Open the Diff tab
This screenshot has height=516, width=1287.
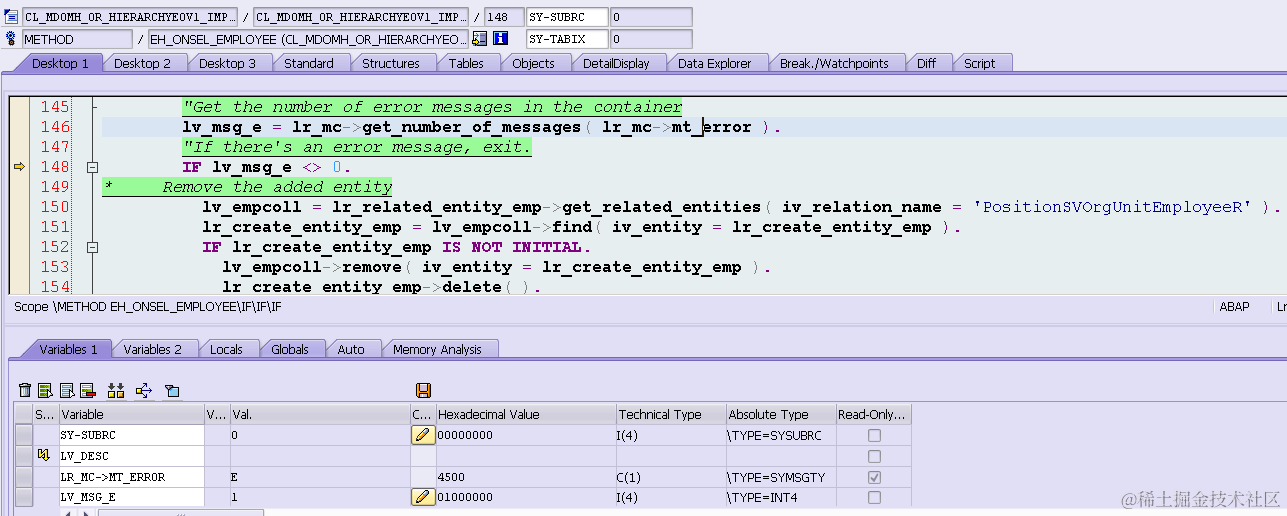click(926, 63)
